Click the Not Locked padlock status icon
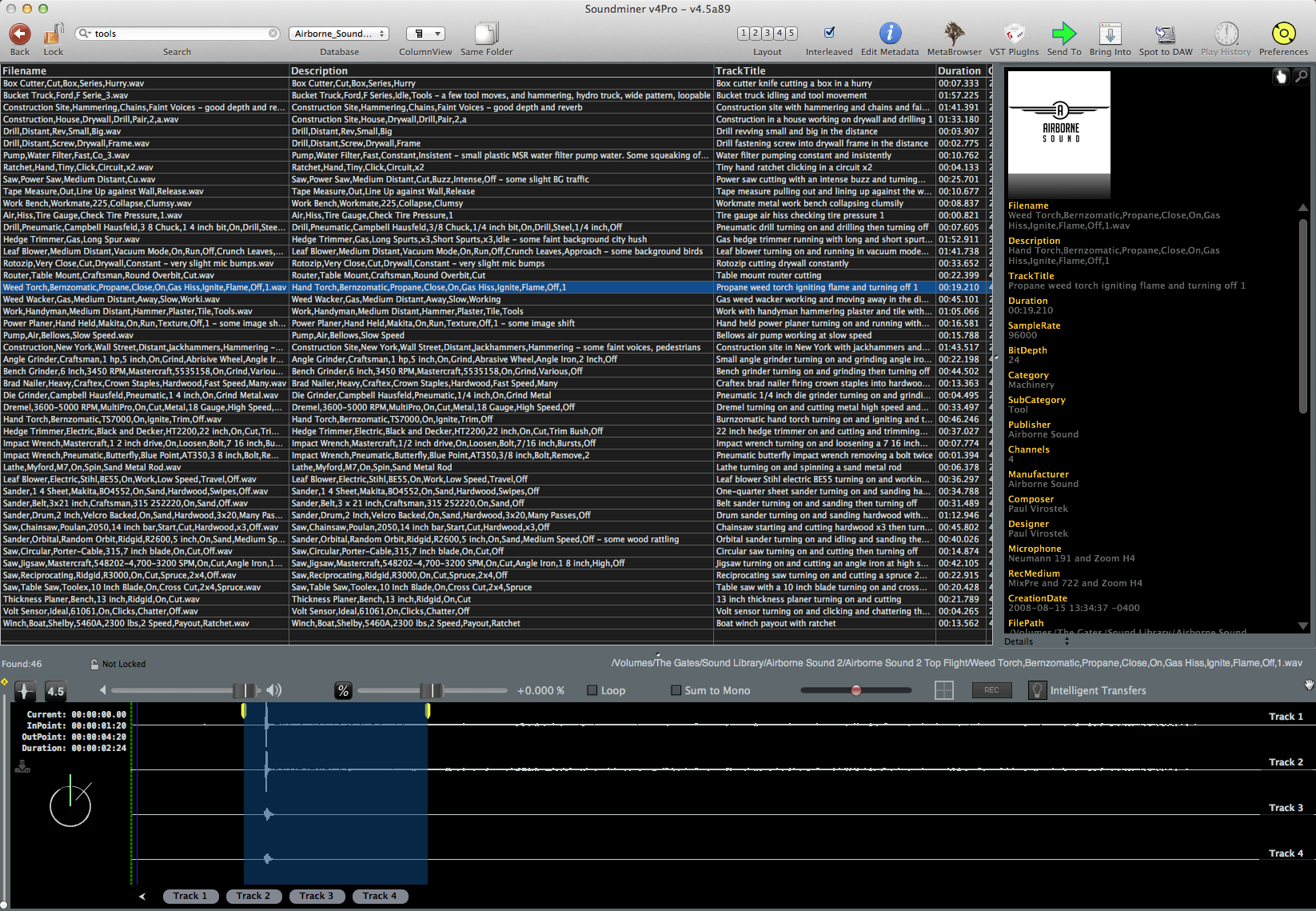 (94, 664)
